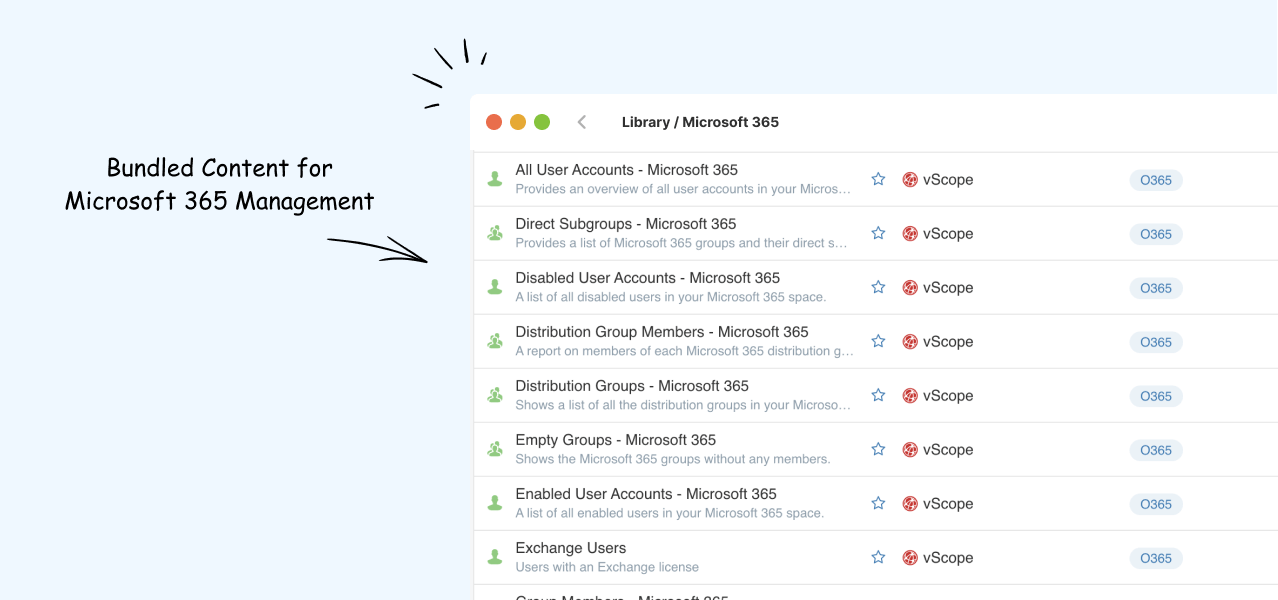Open Direct Subgroups - Microsoft 365 report
The width and height of the screenshot is (1278, 600).
(x=625, y=224)
